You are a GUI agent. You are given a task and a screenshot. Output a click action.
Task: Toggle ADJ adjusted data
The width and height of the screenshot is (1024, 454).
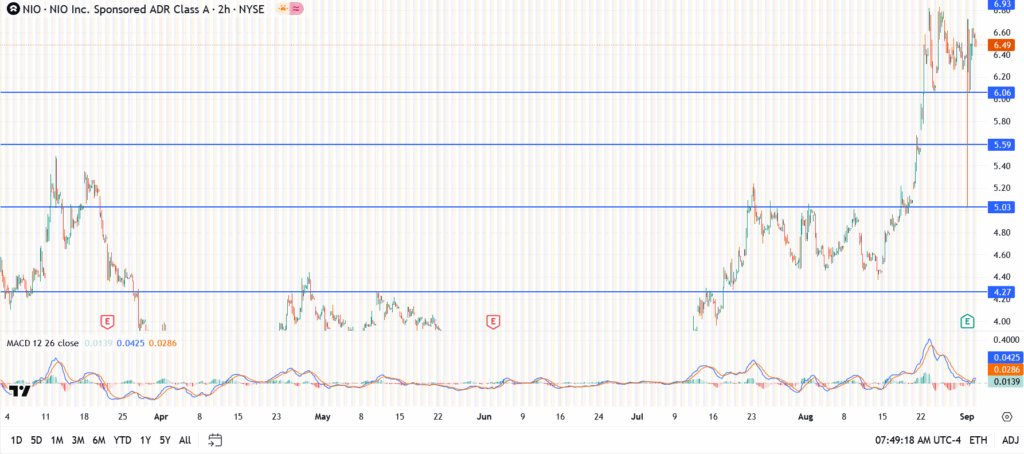pyautogui.click(x=1010, y=440)
